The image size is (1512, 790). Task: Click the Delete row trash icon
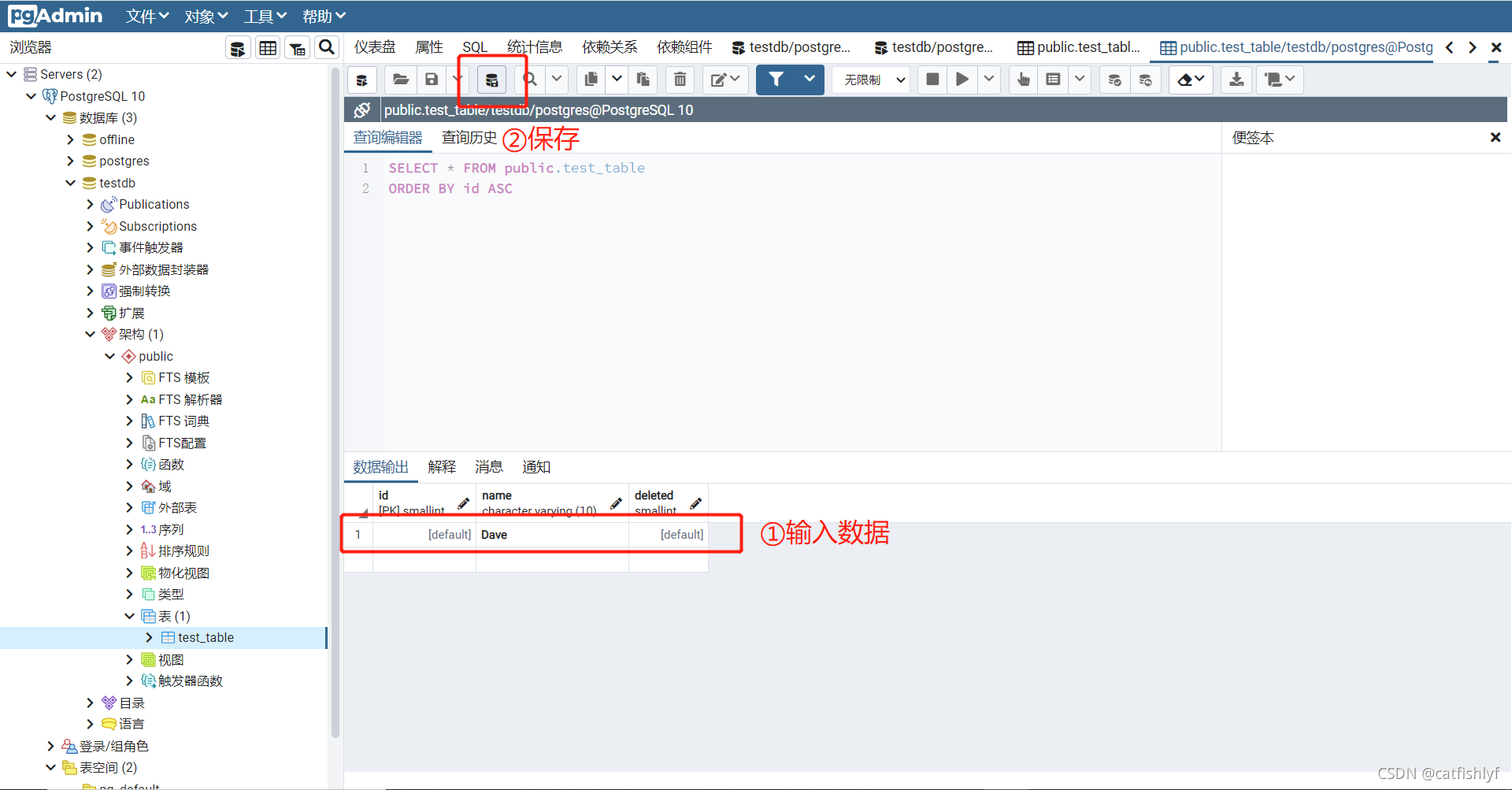click(680, 80)
